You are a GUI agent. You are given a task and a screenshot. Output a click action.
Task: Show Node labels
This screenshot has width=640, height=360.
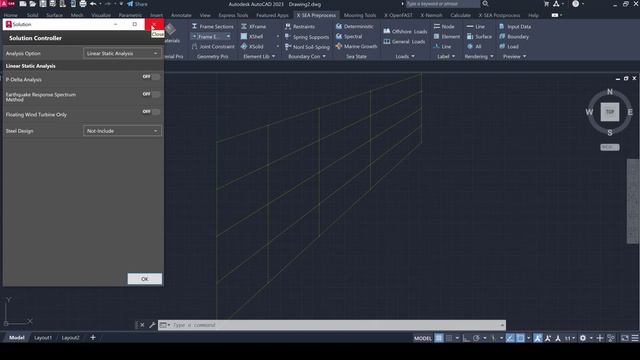click(444, 27)
